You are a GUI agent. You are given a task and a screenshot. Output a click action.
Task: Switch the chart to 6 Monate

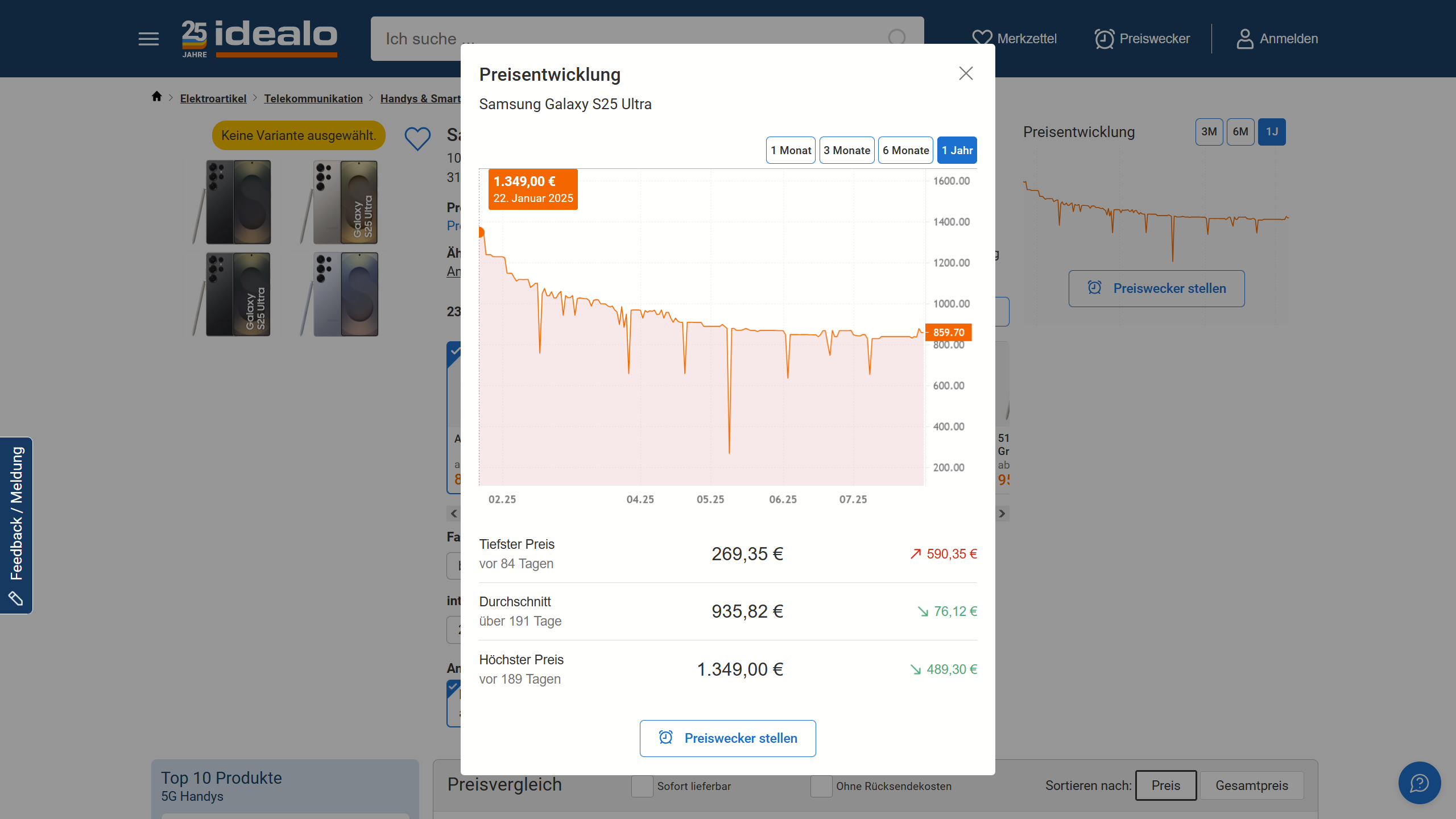click(905, 150)
